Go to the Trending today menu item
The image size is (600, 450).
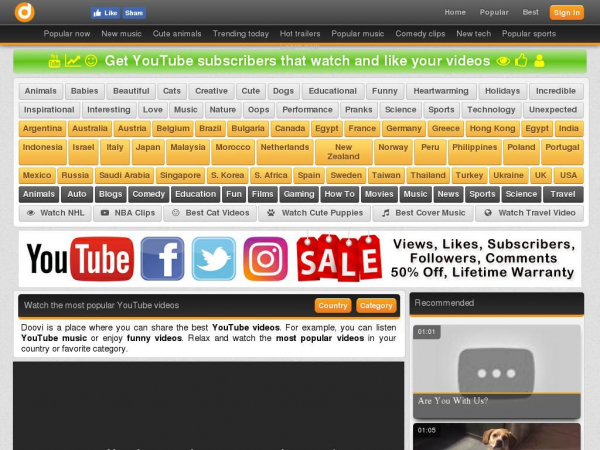coord(241,33)
